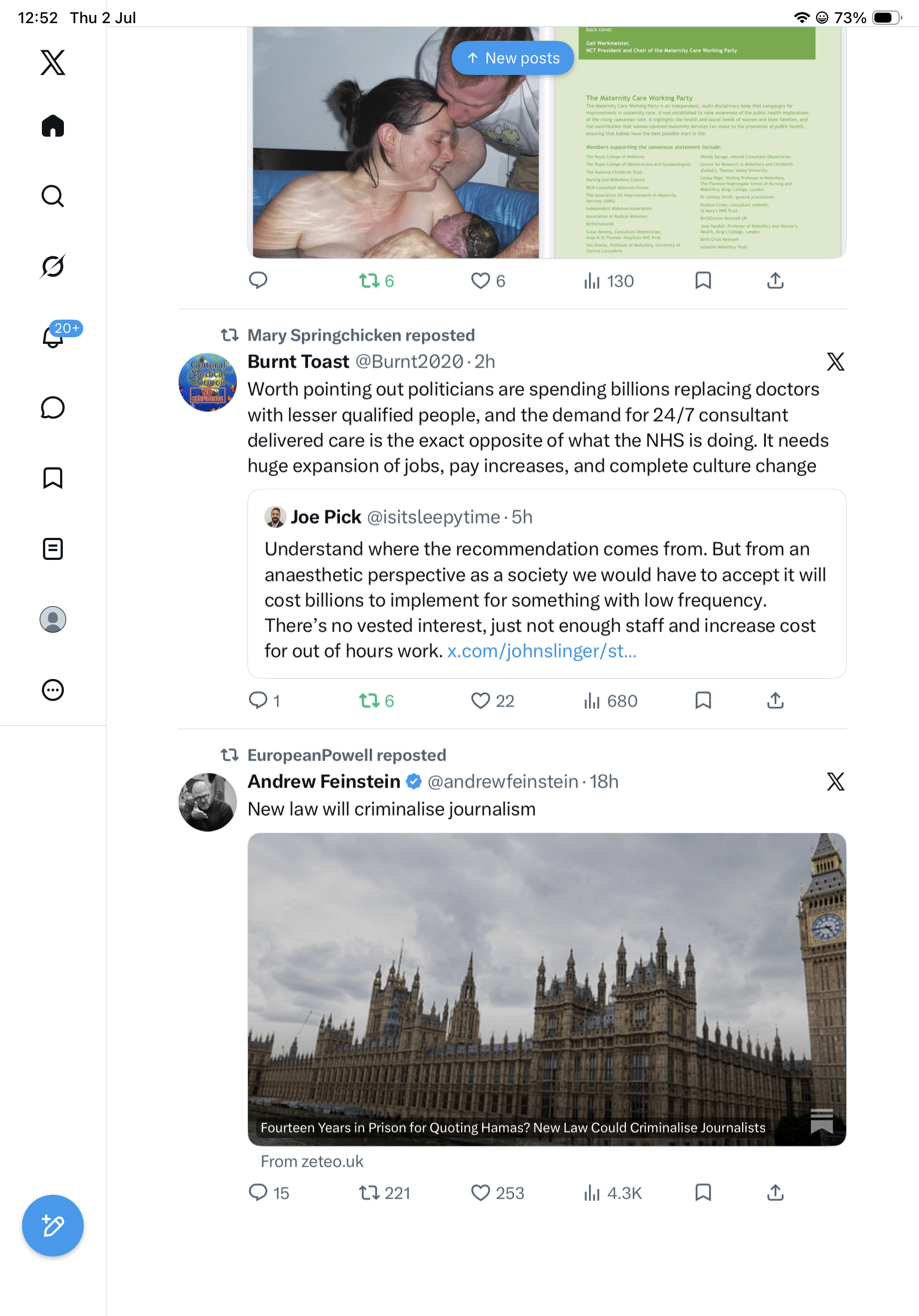919x1316 pixels.
Task: Open Messages chat bubble icon
Action: coord(53,407)
